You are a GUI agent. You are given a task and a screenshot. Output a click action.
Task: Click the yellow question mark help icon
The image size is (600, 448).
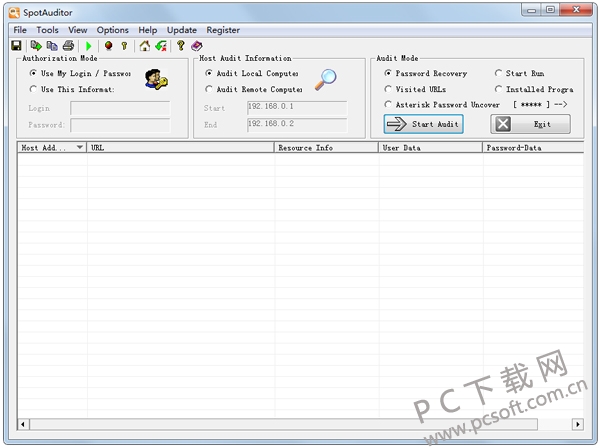click(x=181, y=46)
